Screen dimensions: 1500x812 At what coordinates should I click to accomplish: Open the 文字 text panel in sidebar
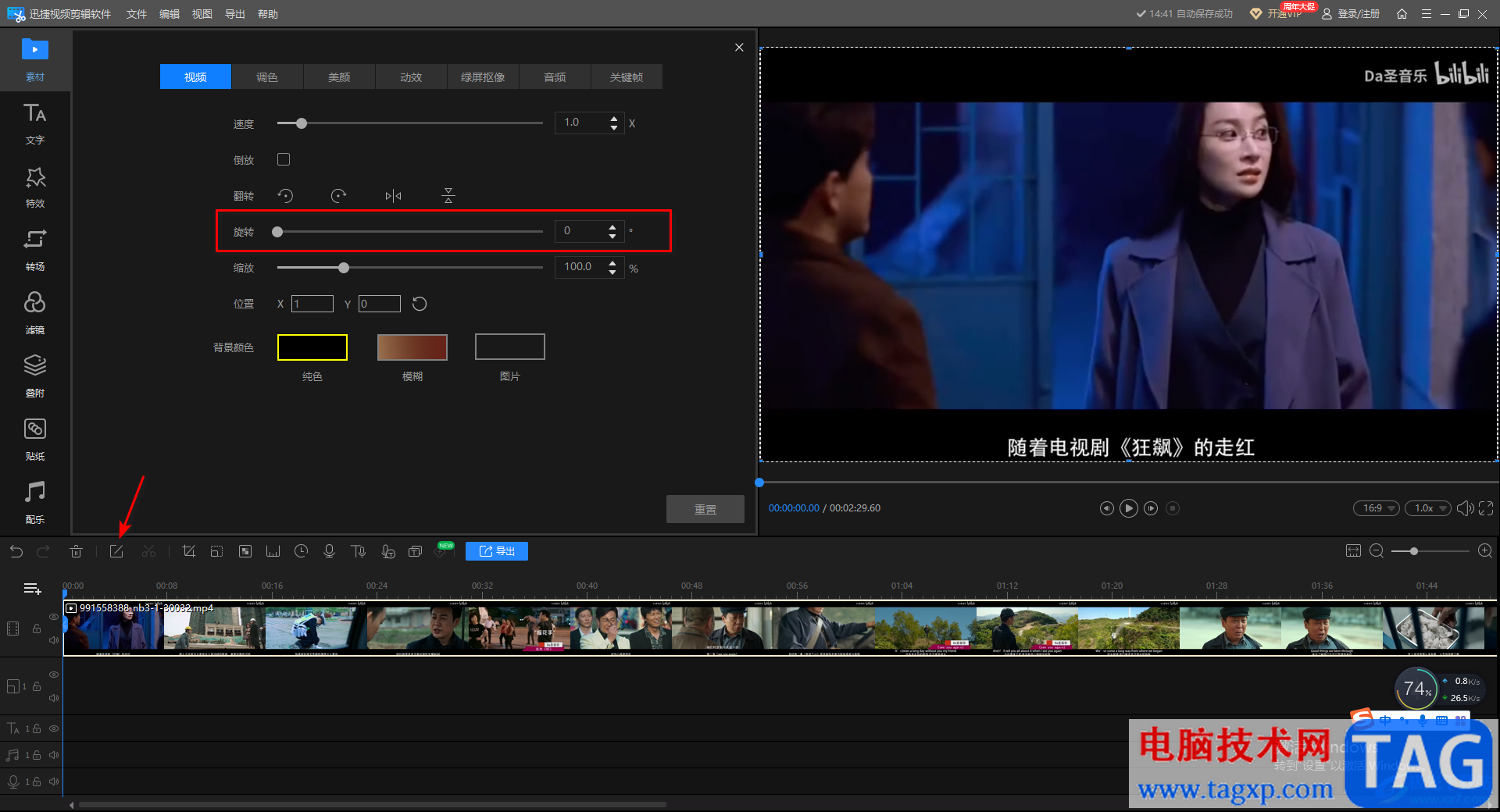[35, 123]
